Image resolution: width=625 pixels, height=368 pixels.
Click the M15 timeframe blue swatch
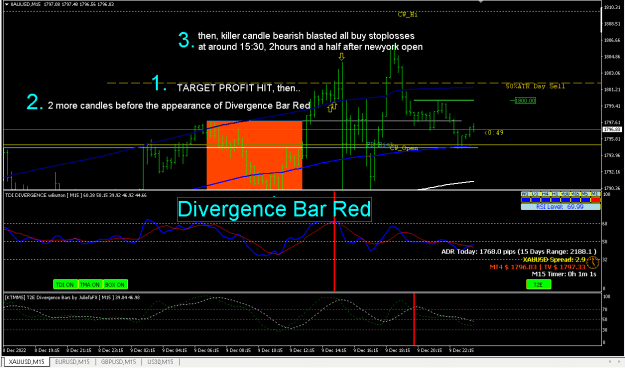pyautogui.click(x=576, y=200)
